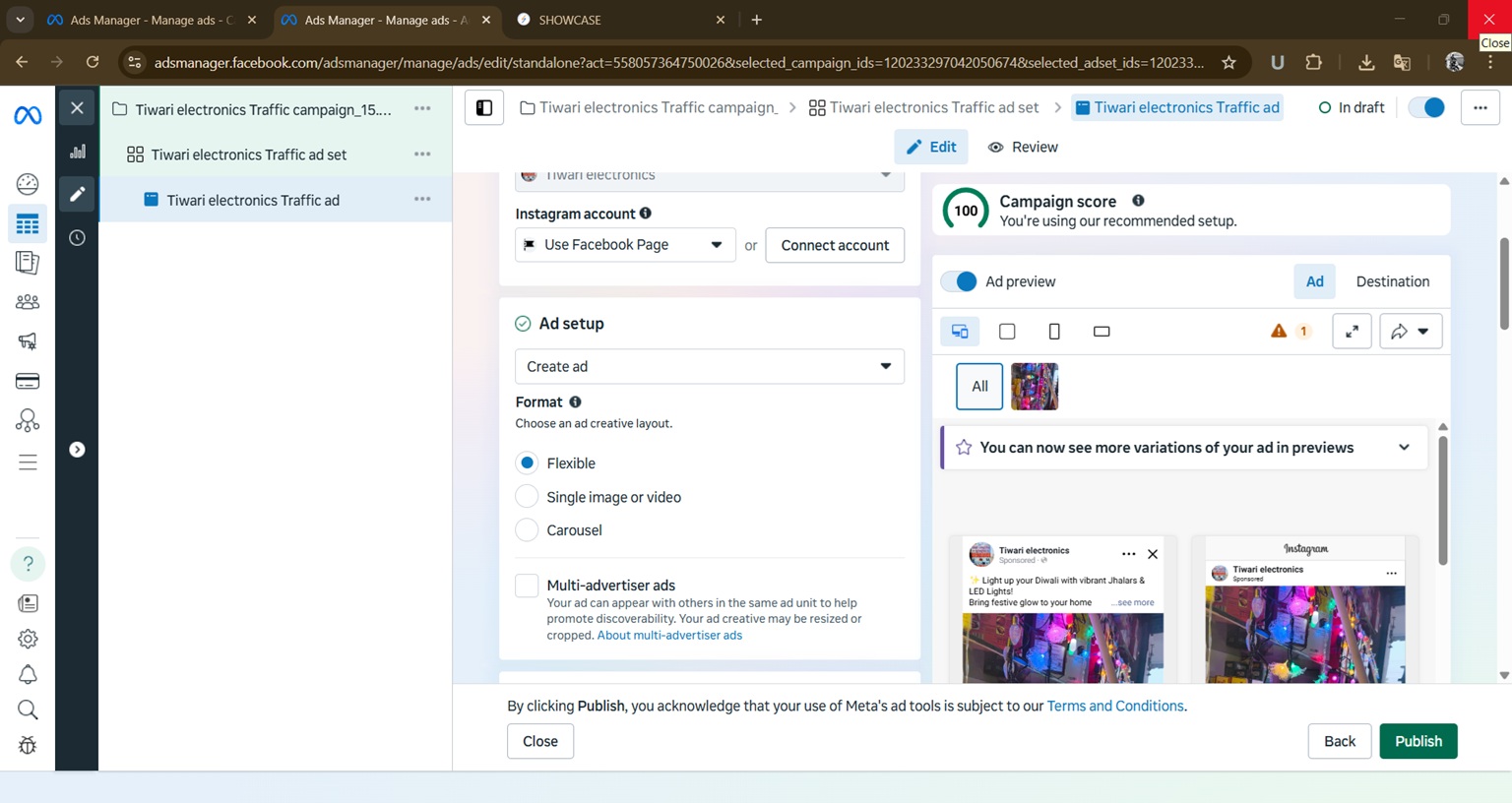The image size is (1512, 803).
Task: Click the warning triangle icon in preview
Action: 1279,331
